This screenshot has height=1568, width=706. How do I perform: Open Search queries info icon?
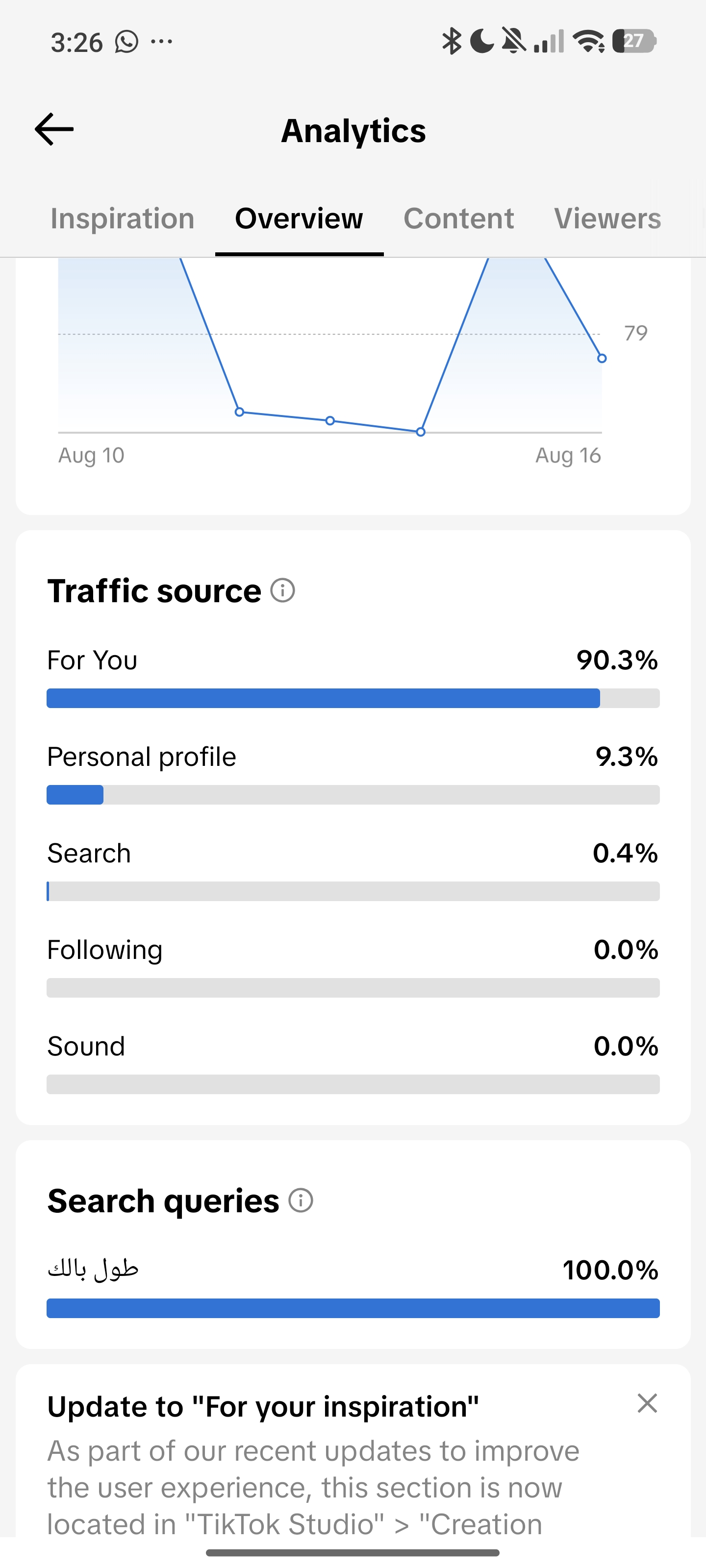[301, 1200]
